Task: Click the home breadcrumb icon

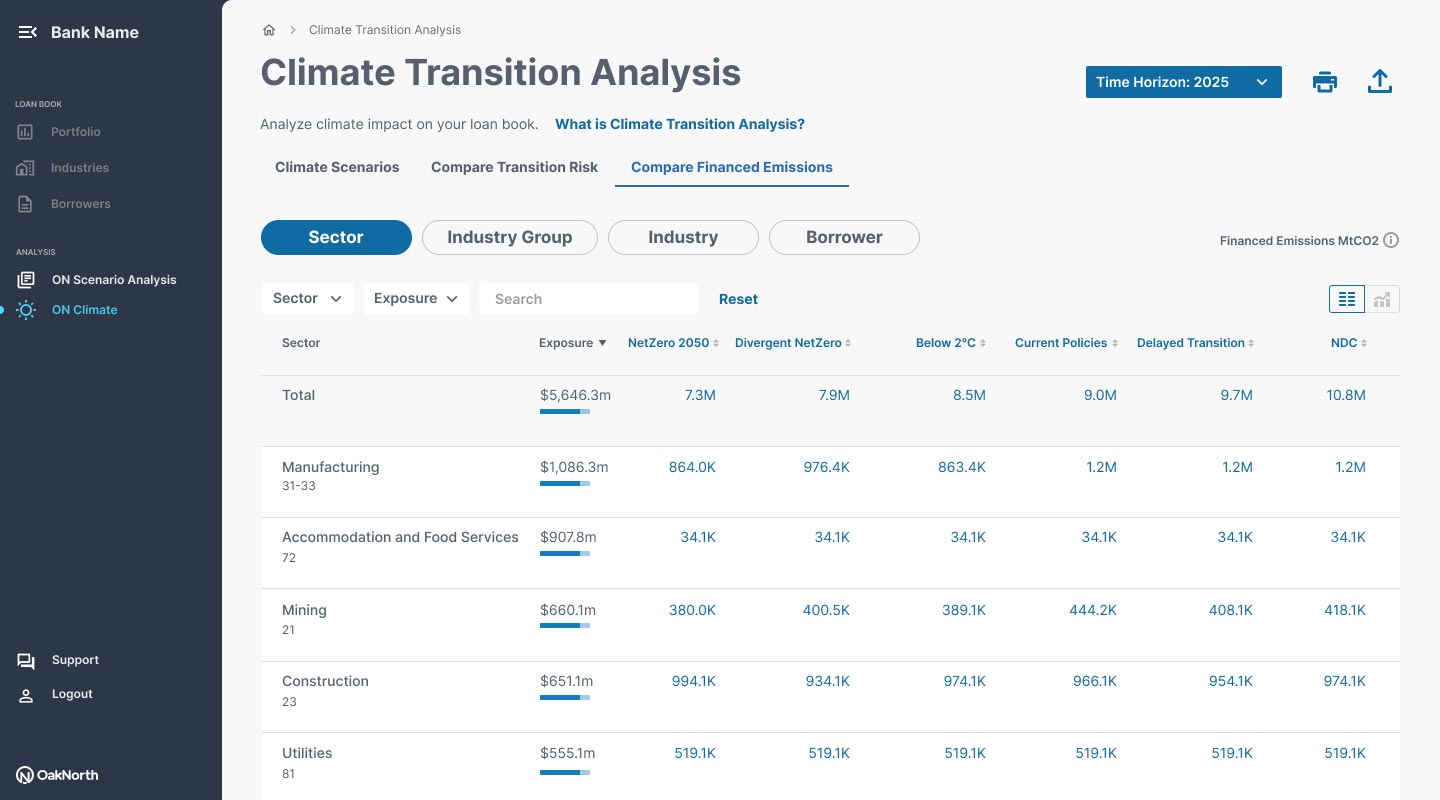Action: (269, 30)
